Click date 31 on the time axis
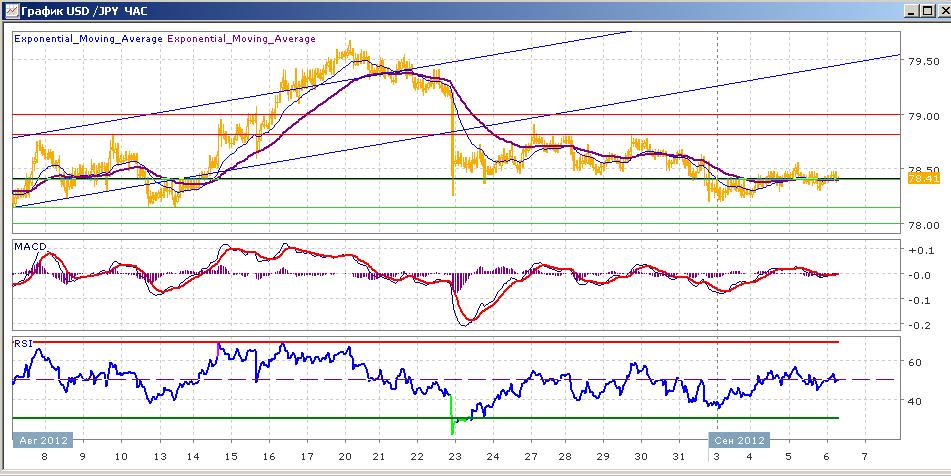The height and width of the screenshot is (476, 951). [x=679, y=457]
